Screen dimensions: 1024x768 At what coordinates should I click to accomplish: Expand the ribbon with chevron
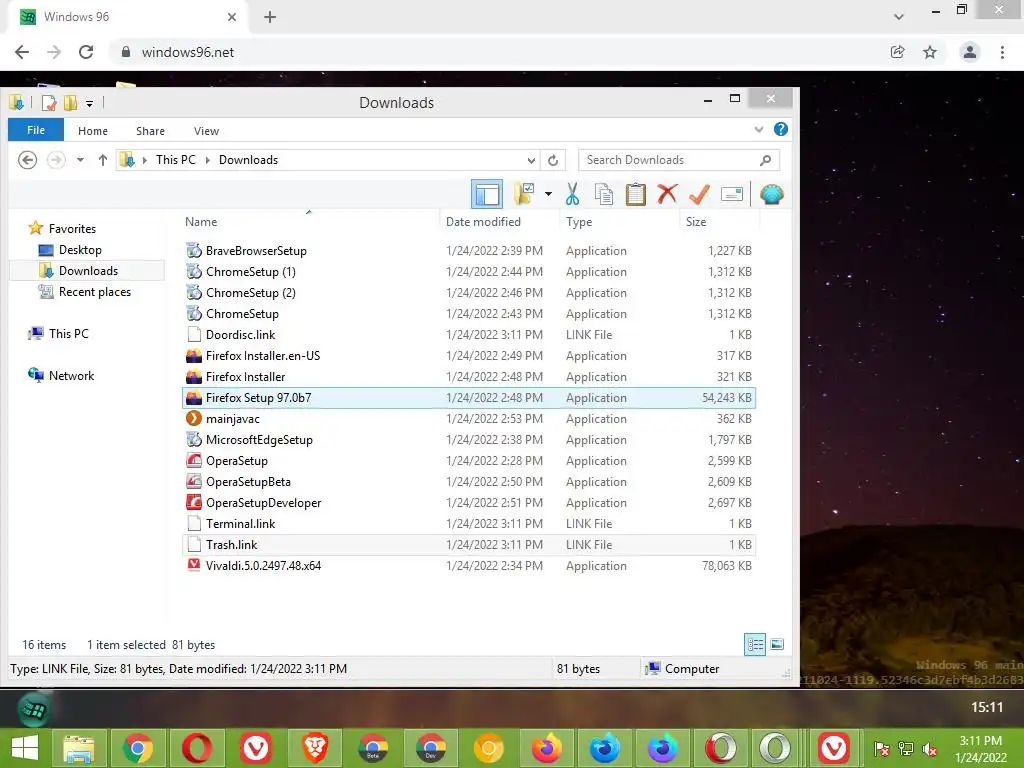click(758, 129)
